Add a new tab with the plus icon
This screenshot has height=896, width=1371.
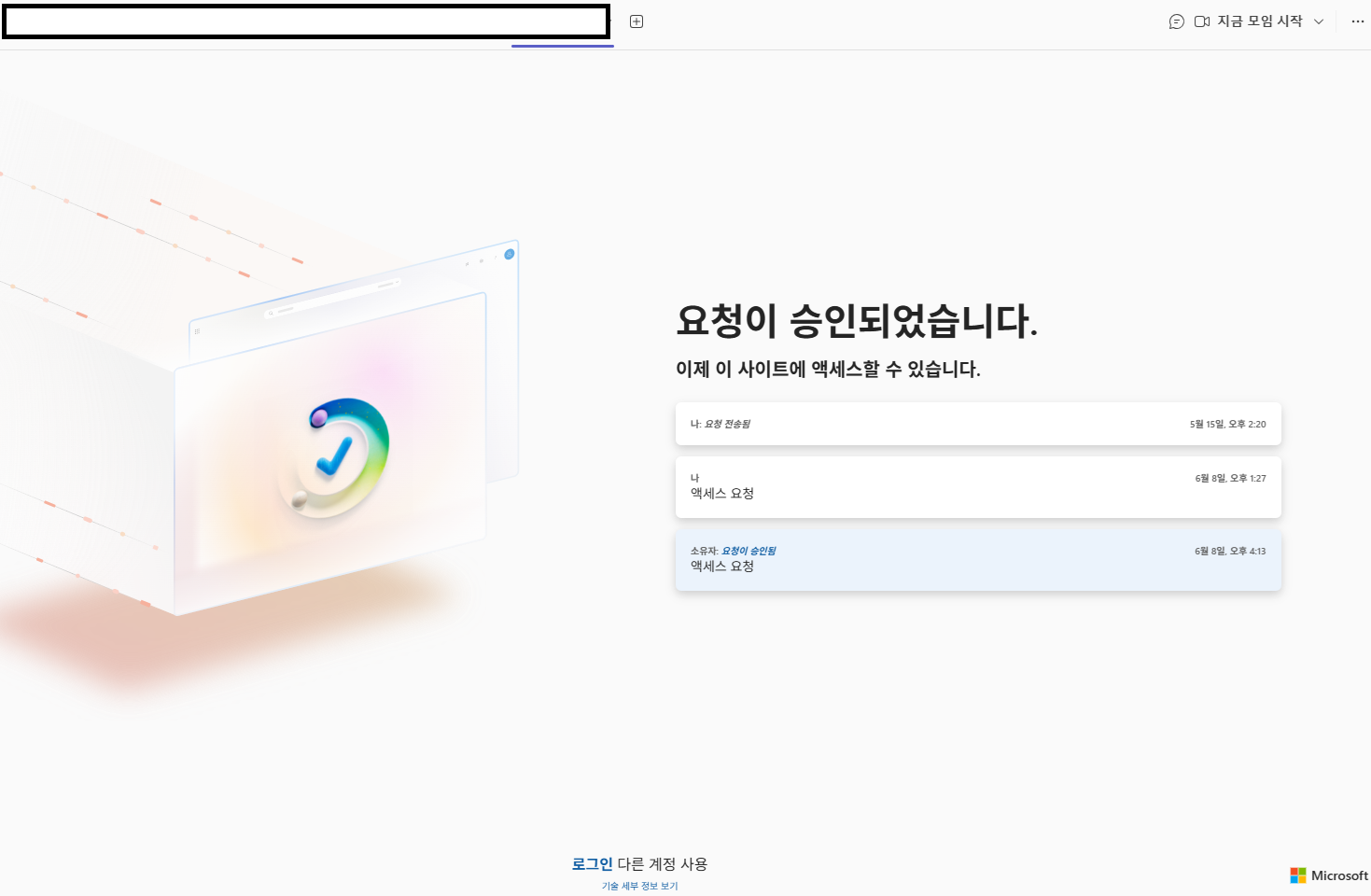[637, 21]
